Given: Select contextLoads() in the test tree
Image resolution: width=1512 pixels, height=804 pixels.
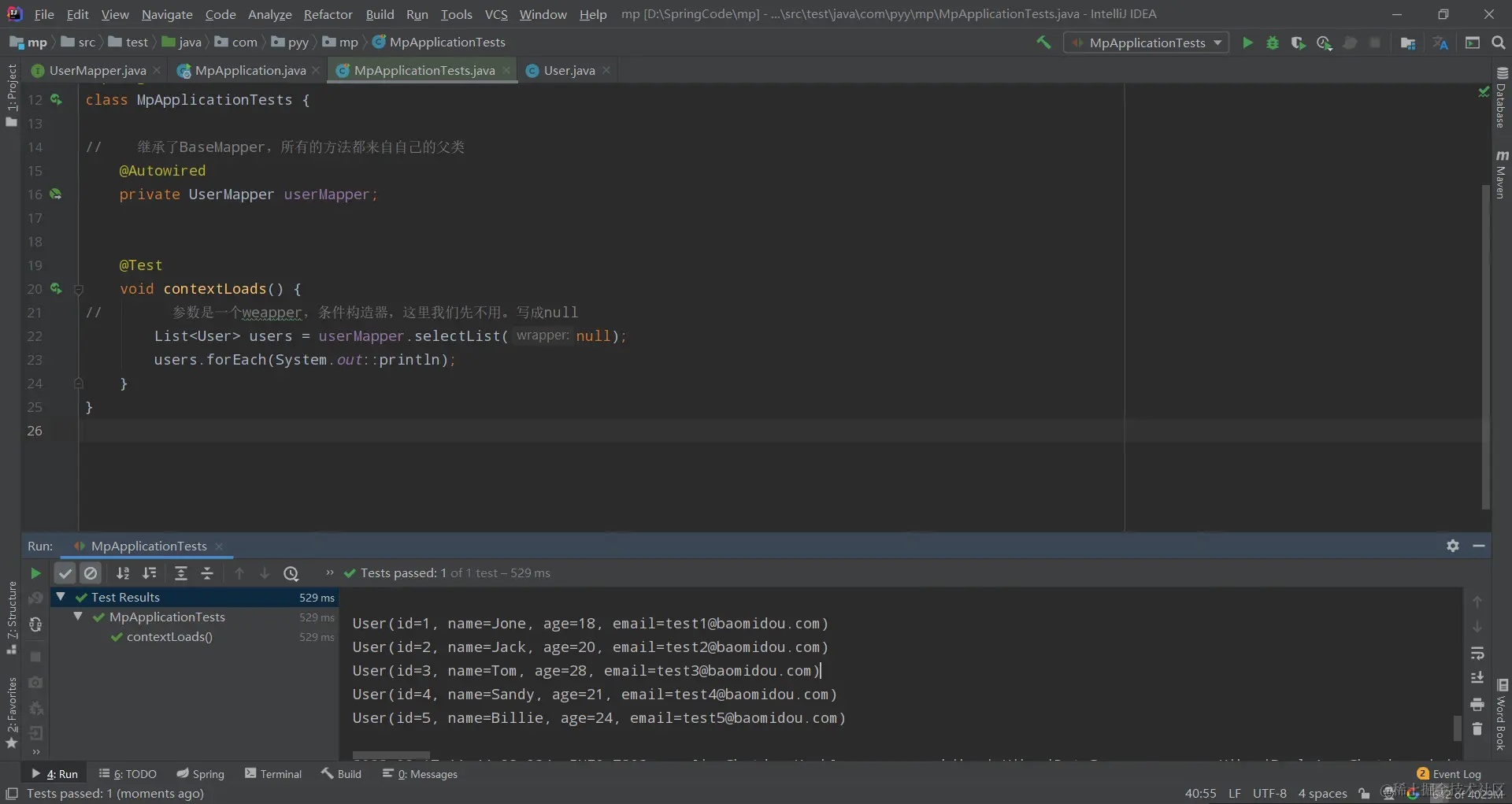Looking at the screenshot, I should [x=169, y=636].
